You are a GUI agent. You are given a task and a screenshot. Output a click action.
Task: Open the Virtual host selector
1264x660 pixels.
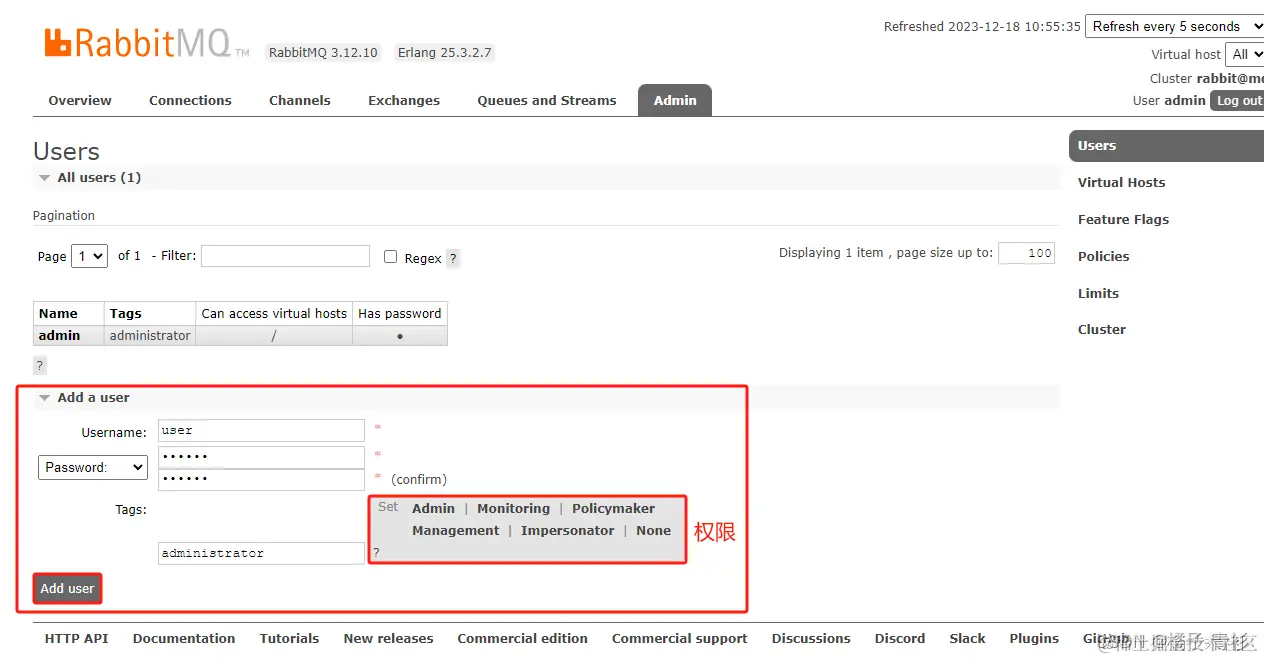point(1245,54)
